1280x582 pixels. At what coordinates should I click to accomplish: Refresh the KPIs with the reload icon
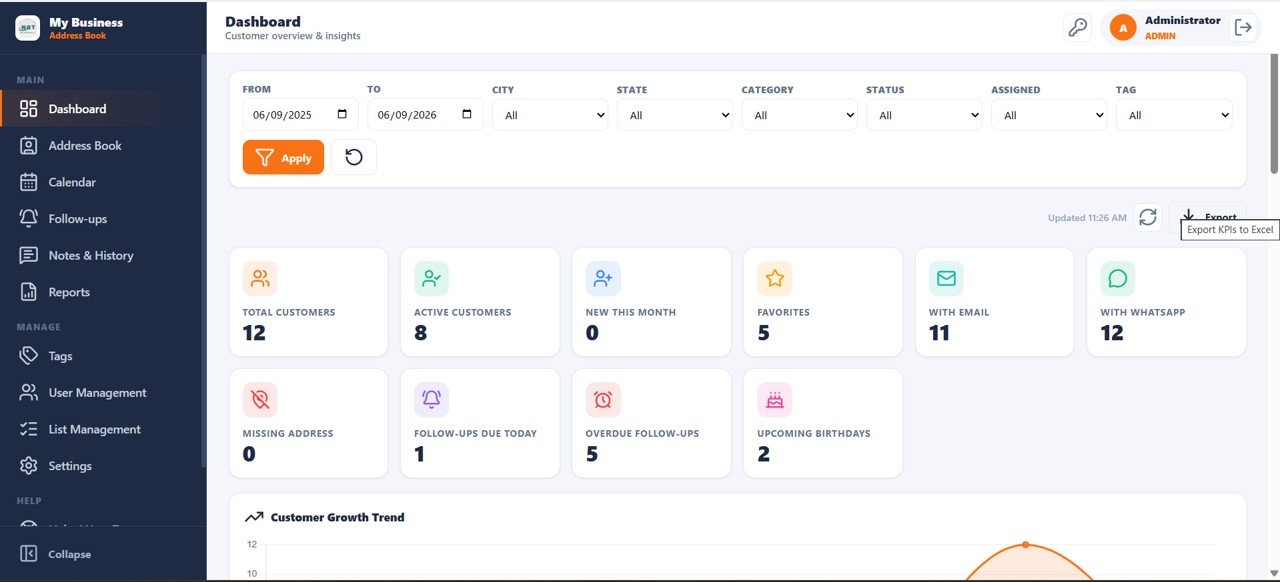click(x=1148, y=217)
